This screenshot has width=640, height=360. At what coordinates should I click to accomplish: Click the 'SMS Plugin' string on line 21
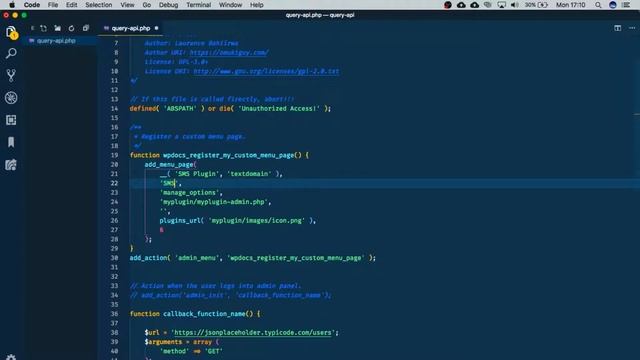[197, 174]
